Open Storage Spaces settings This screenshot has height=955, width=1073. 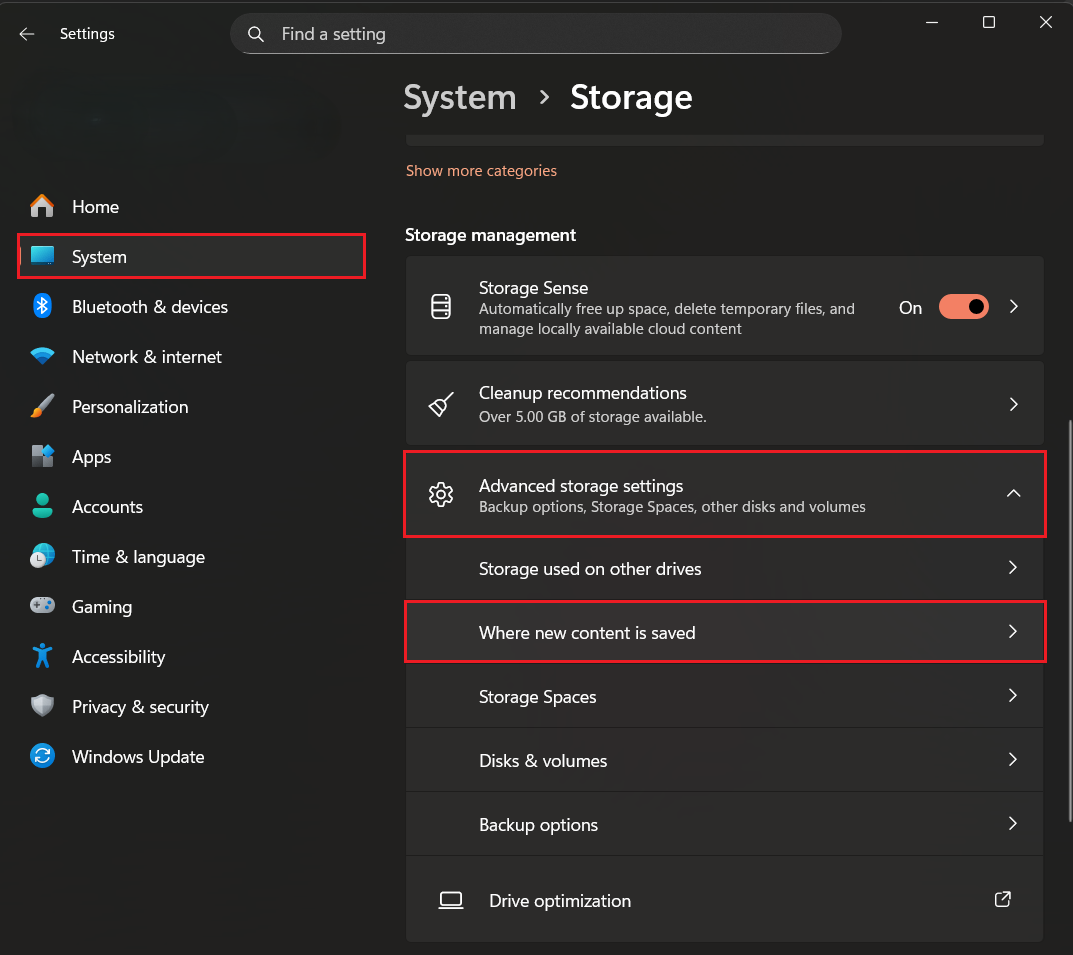coord(725,696)
